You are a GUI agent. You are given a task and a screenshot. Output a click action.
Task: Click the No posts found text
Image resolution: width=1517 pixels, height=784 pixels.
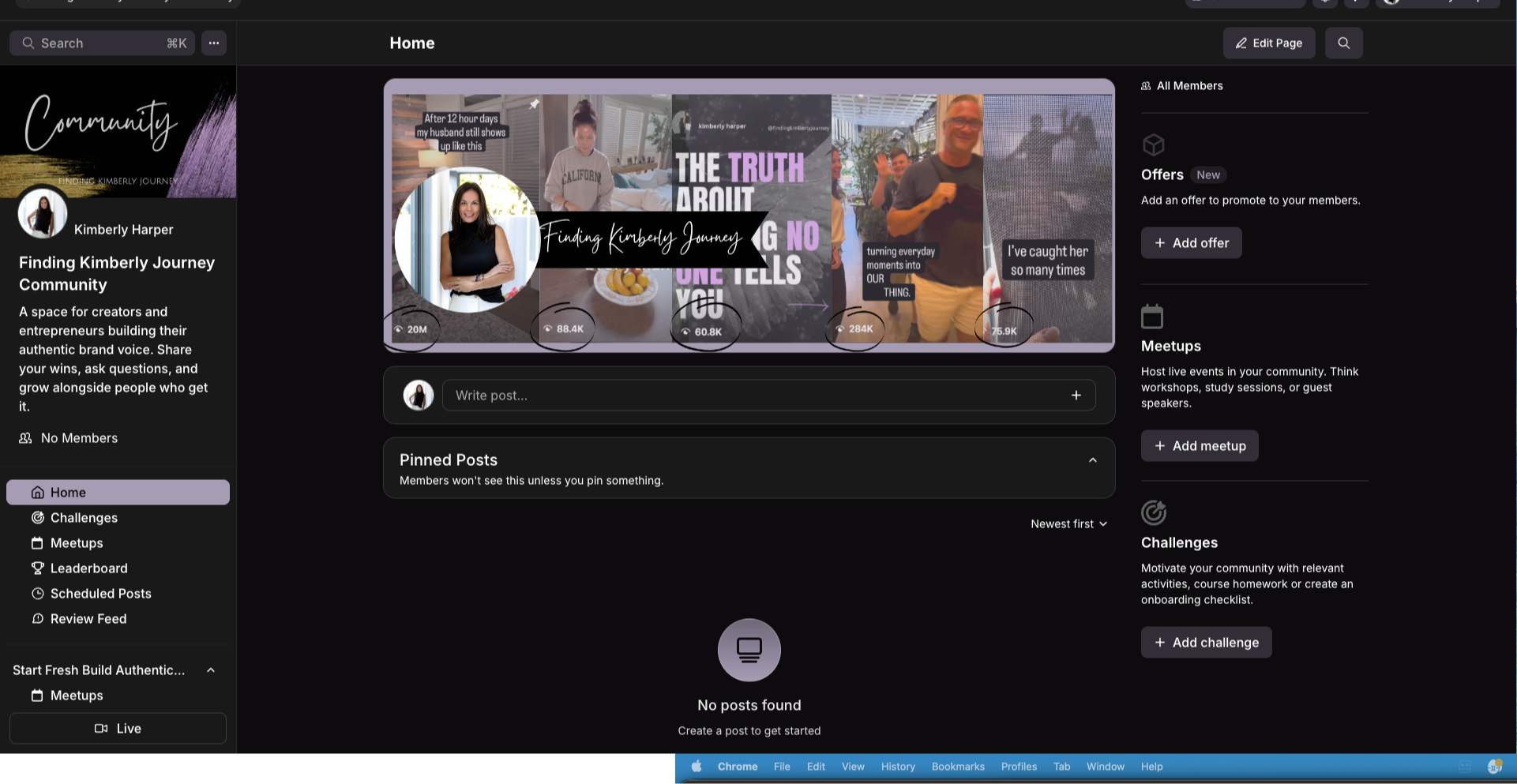[x=749, y=705]
